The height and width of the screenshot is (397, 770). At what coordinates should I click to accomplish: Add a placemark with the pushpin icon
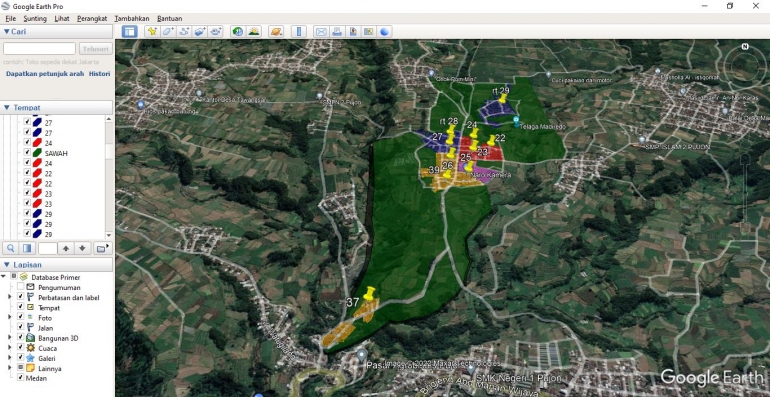(x=152, y=32)
